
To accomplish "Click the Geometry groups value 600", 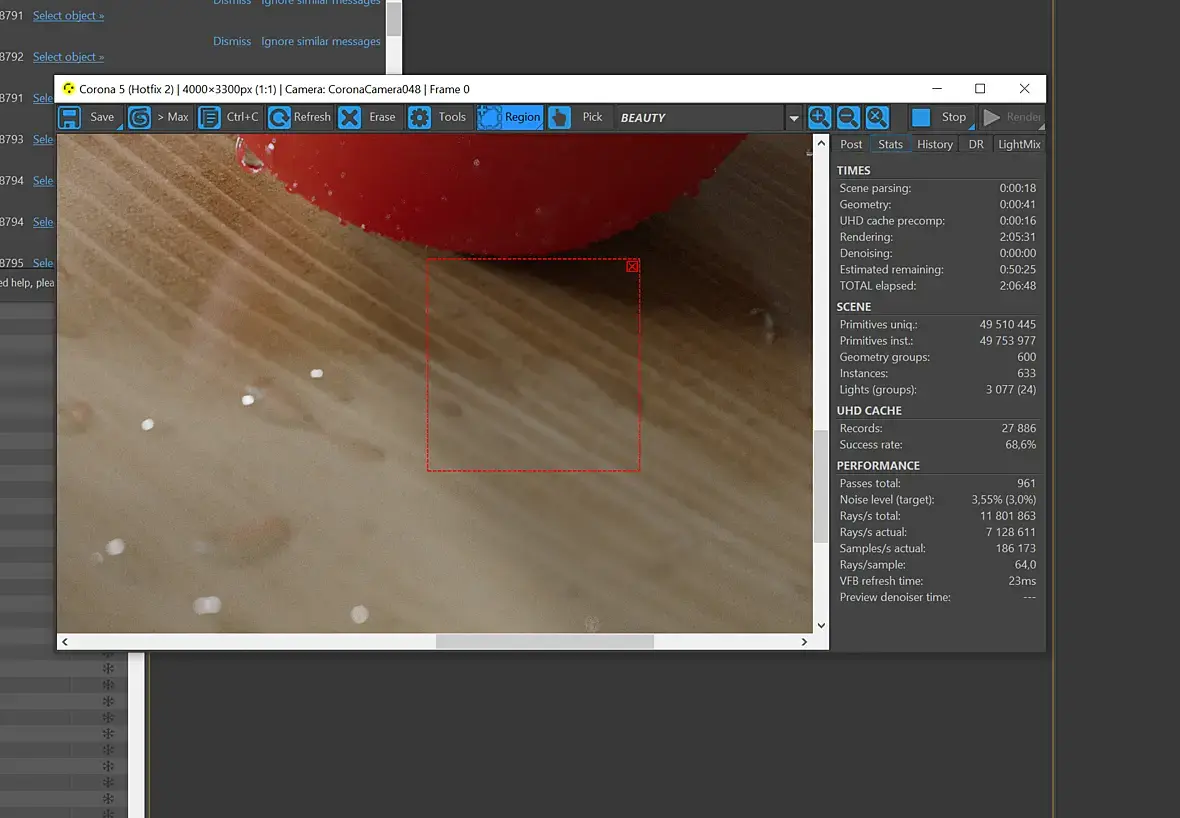I will click(1026, 357).
